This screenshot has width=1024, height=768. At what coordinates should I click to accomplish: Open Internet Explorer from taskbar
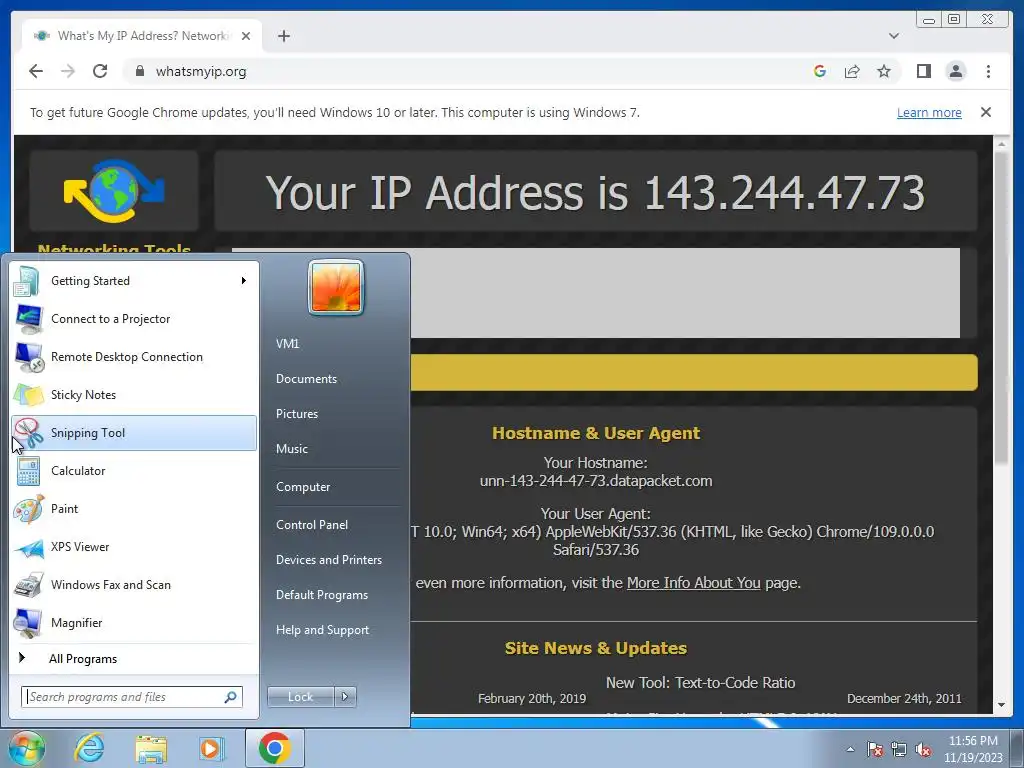pos(89,748)
